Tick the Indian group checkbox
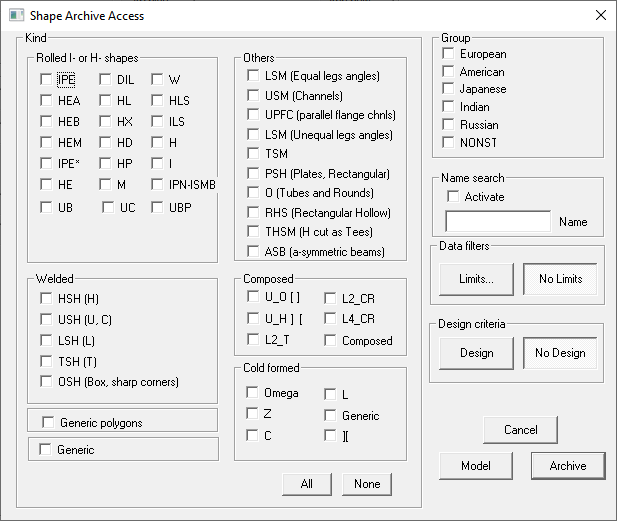This screenshot has width=617, height=521. tap(448, 106)
